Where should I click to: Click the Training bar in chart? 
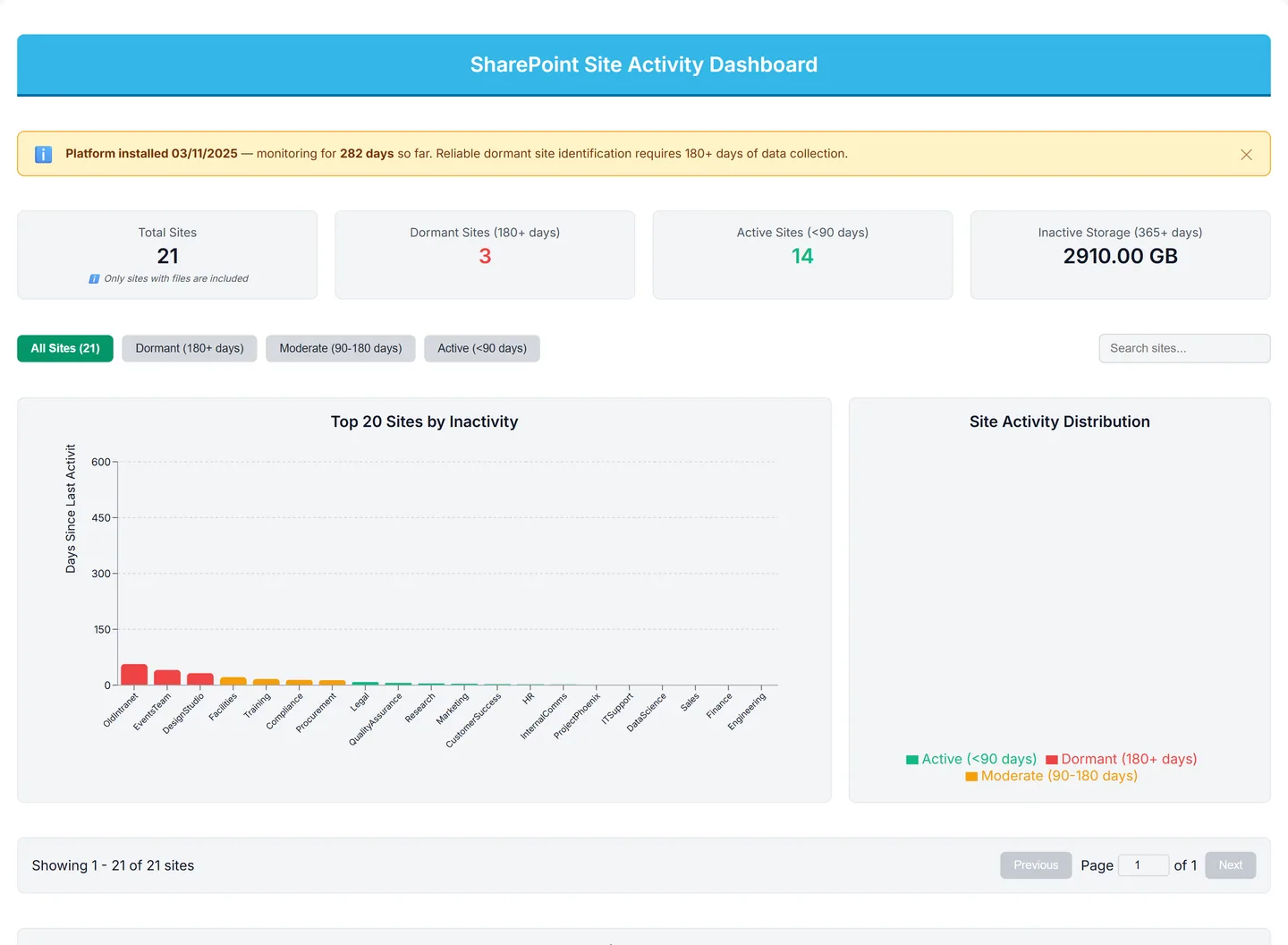click(267, 682)
